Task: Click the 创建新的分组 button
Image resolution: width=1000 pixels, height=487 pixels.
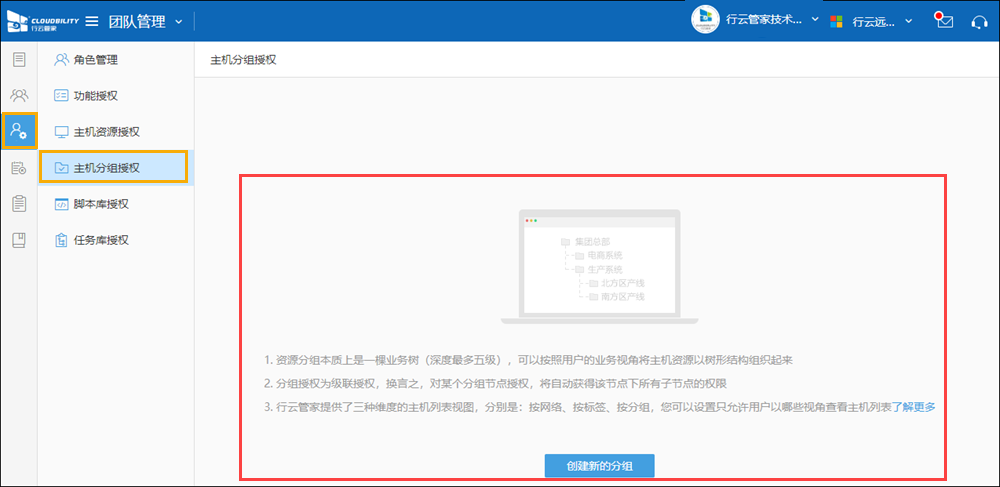Action: 600,466
